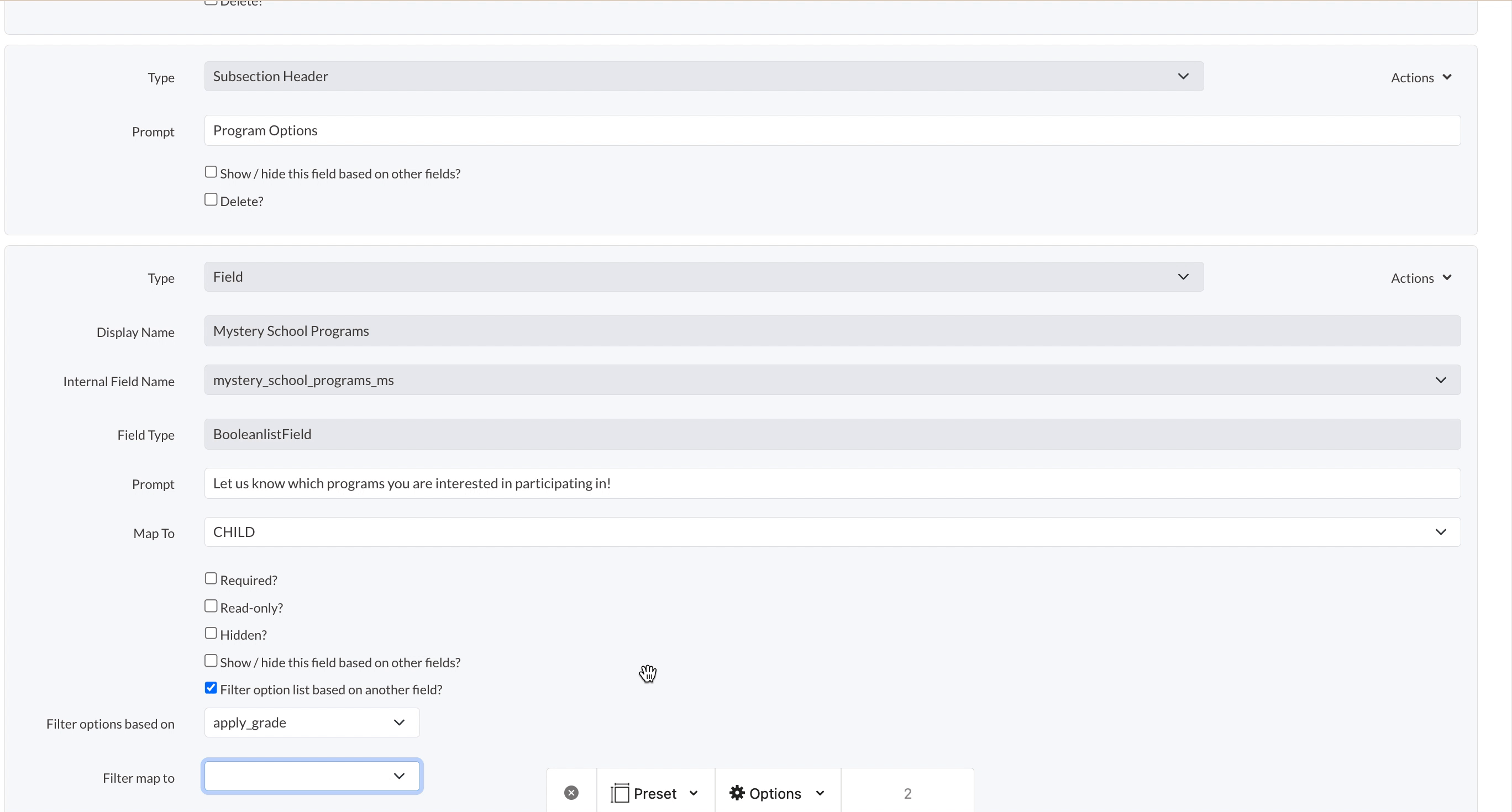
Task: Click the Preset frame icon
Action: (620, 793)
